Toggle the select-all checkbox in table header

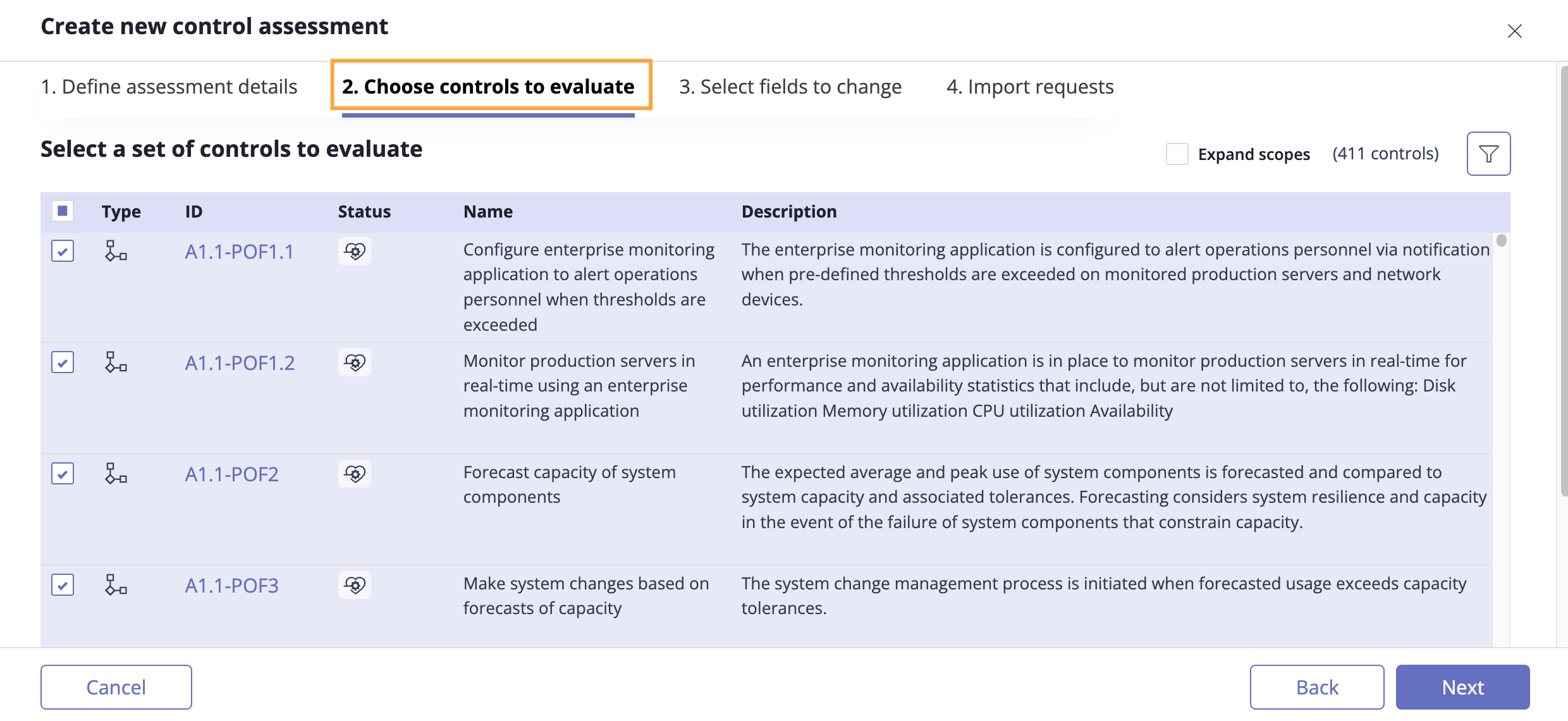tap(63, 211)
